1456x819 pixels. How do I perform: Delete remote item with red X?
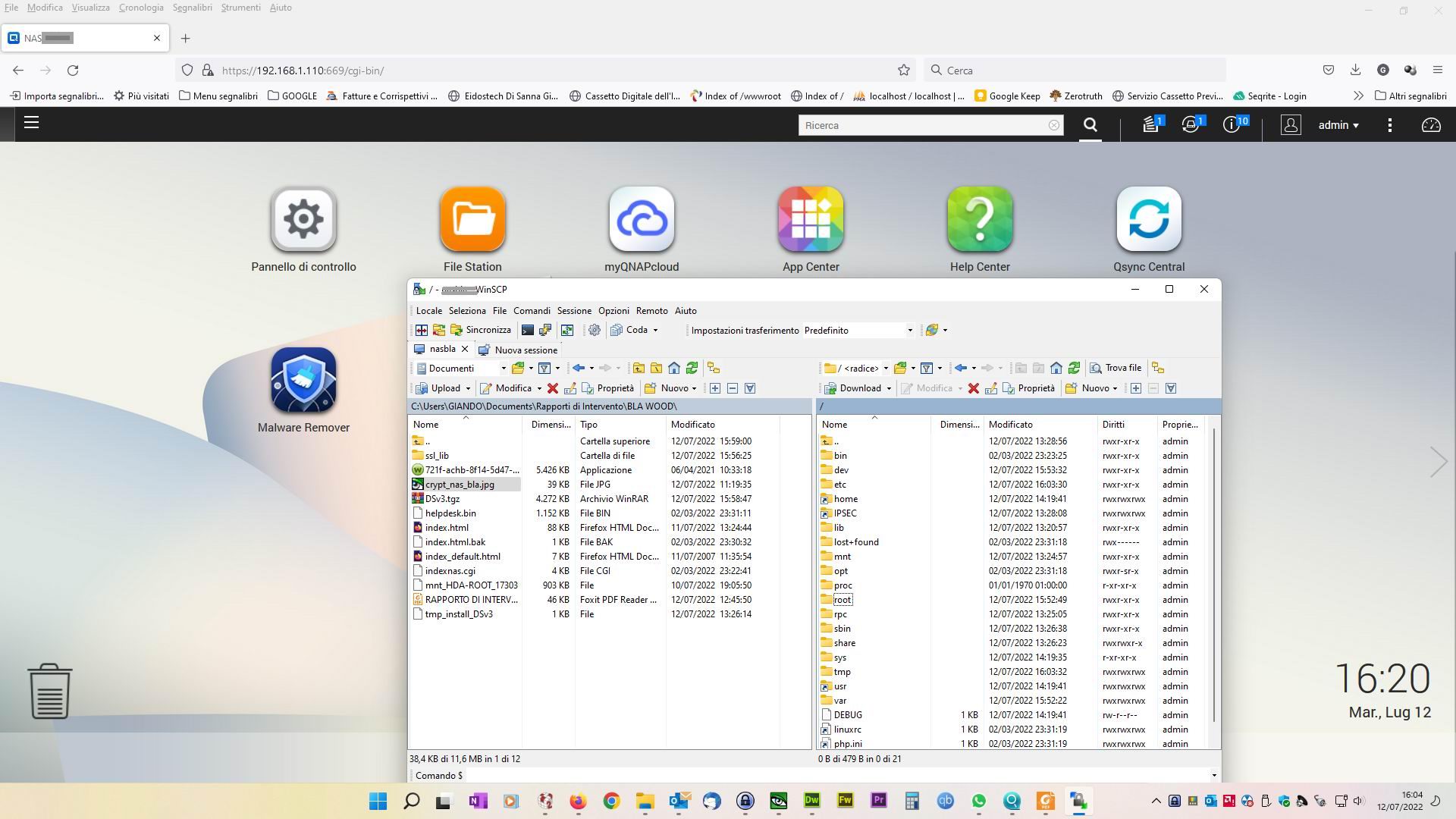tap(974, 388)
